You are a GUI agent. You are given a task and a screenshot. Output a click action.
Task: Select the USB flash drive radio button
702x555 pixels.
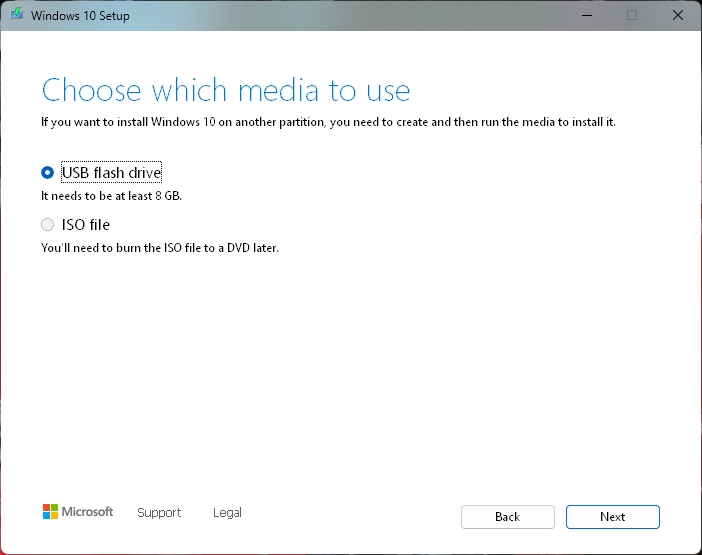pos(47,172)
